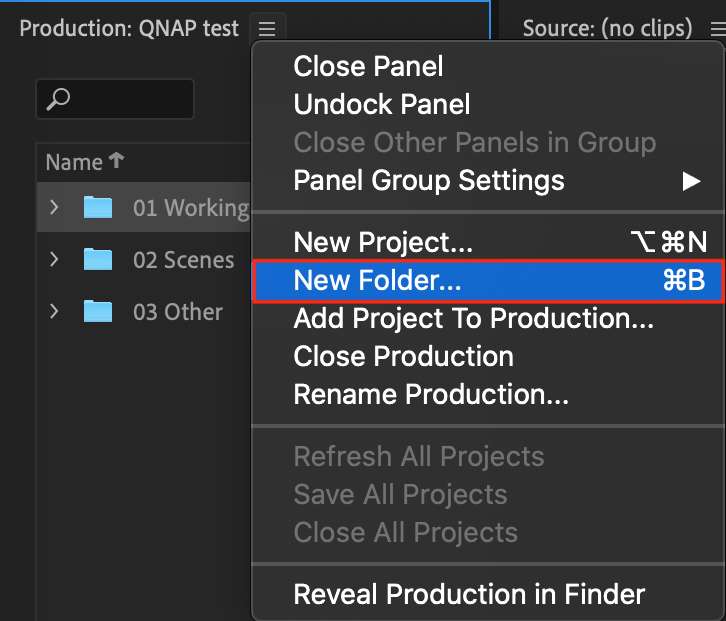Select the 02 Scenes folder icon
The width and height of the screenshot is (726, 621).
click(98, 259)
